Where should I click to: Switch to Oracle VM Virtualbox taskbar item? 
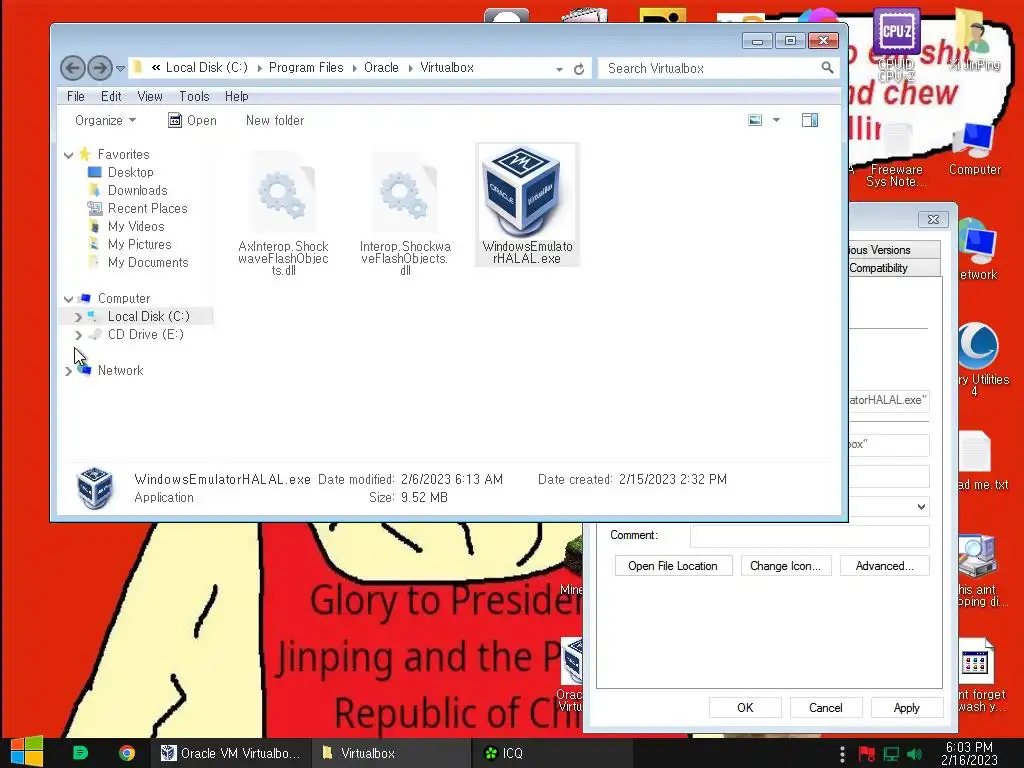(231, 753)
